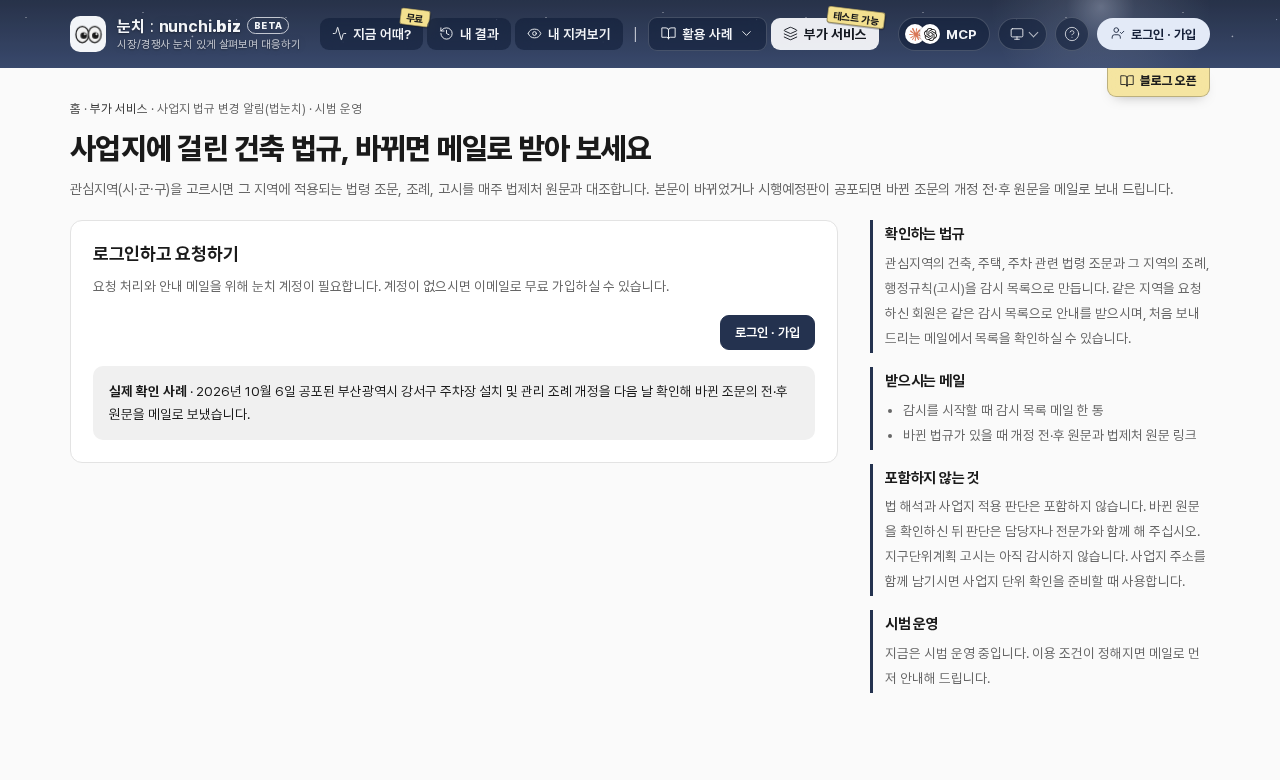Select the 로그인하고 요청하기 card heading
This screenshot has height=780, width=1280.
tap(166, 254)
